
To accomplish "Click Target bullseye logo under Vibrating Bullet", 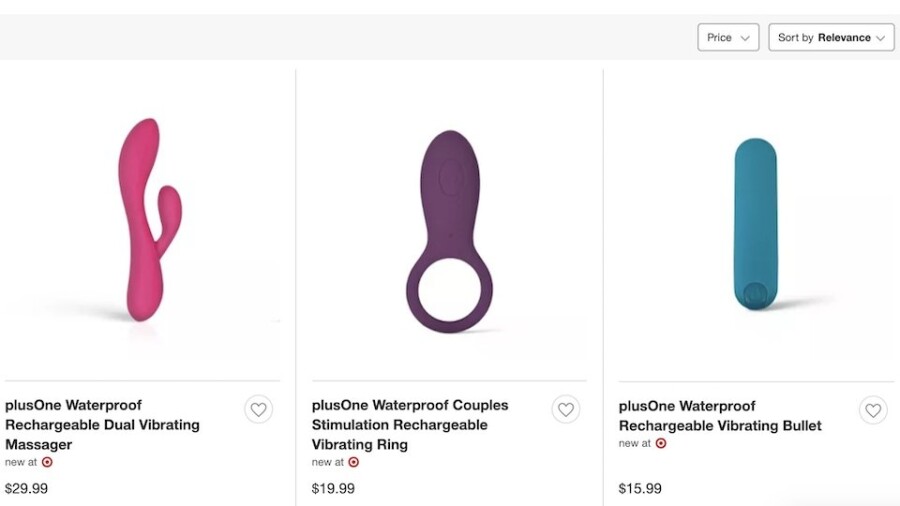I will click(x=660, y=443).
